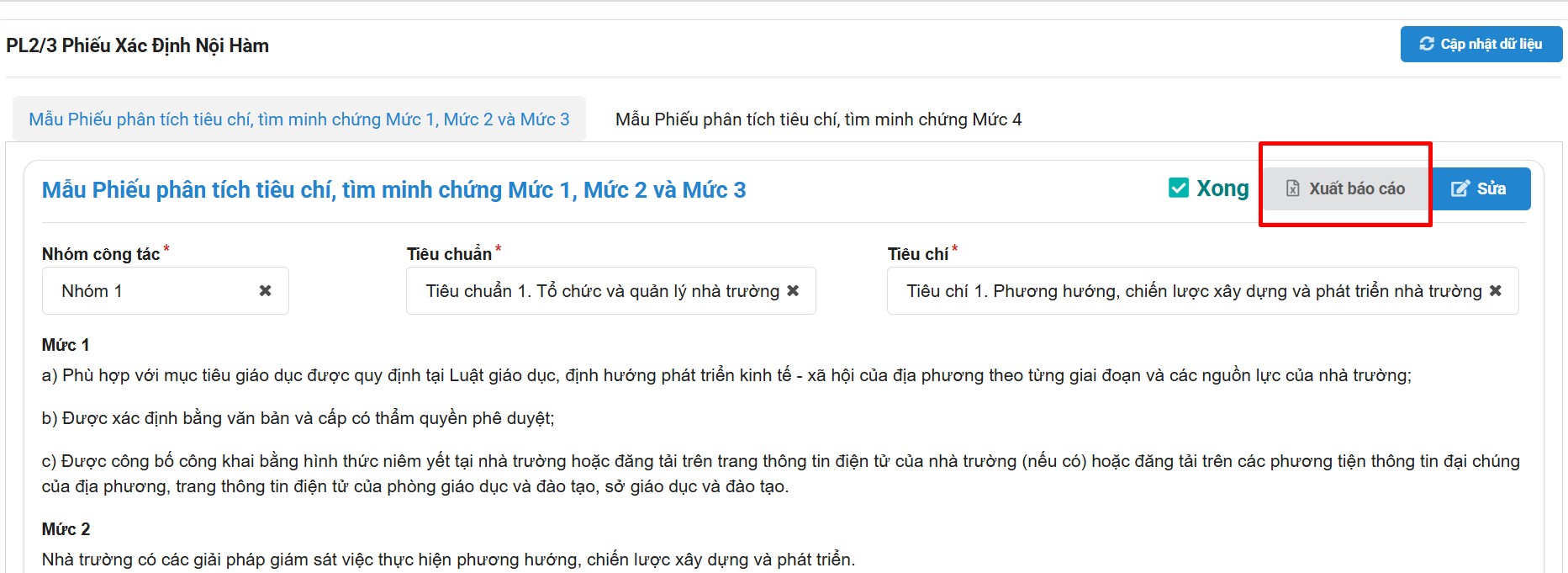Open the Nhóm công tác dropdown
Image resolution: width=1568 pixels, height=573 pixels.
151,291
